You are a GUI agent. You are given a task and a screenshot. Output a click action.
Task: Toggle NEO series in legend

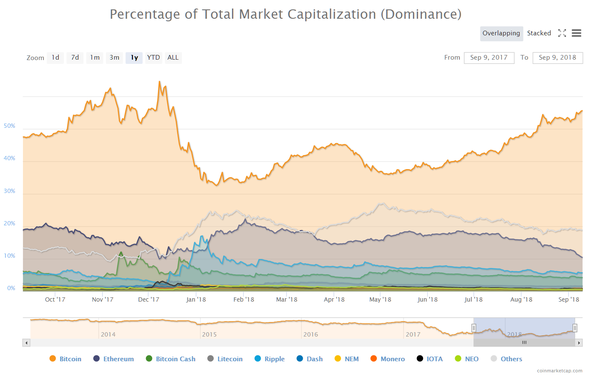pos(466,359)
